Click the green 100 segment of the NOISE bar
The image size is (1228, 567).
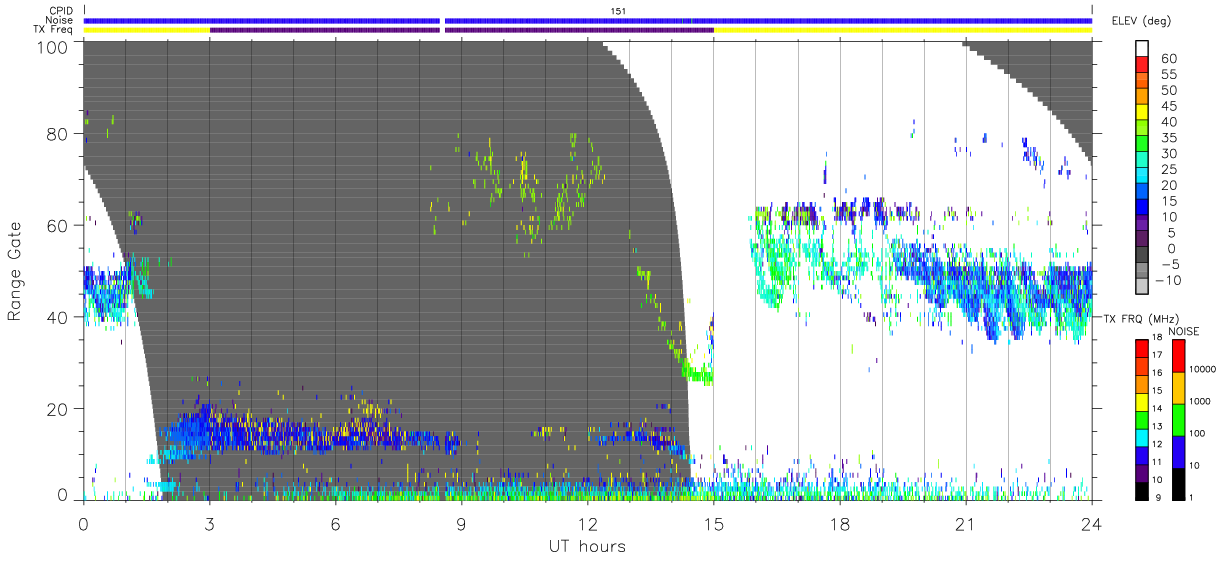coord(1178,420)
